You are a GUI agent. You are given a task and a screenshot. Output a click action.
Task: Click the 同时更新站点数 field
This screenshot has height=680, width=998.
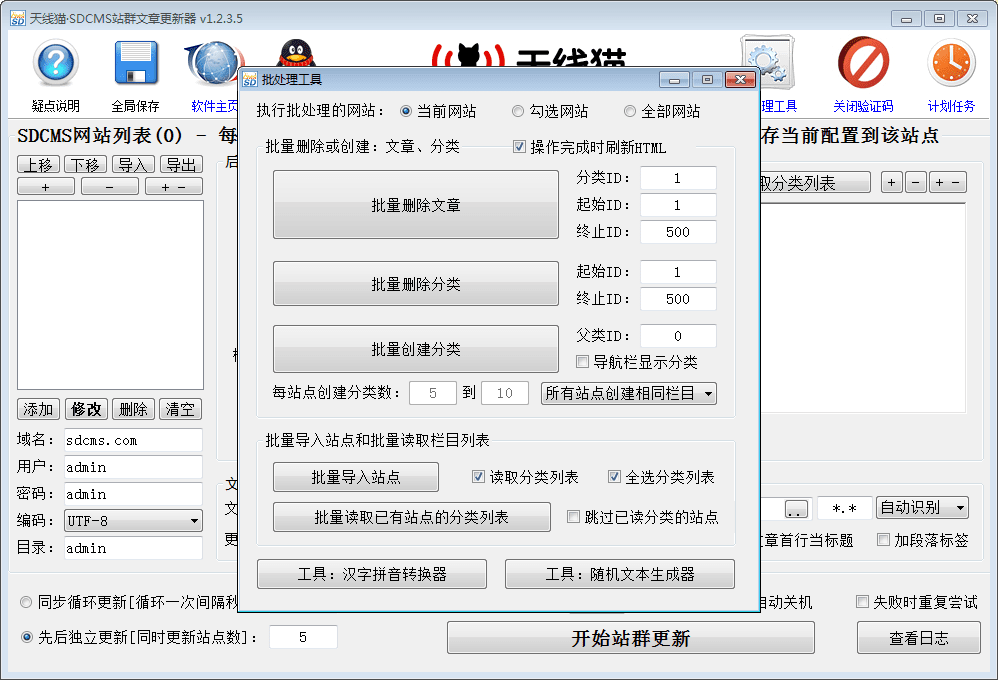coord(303,637)
